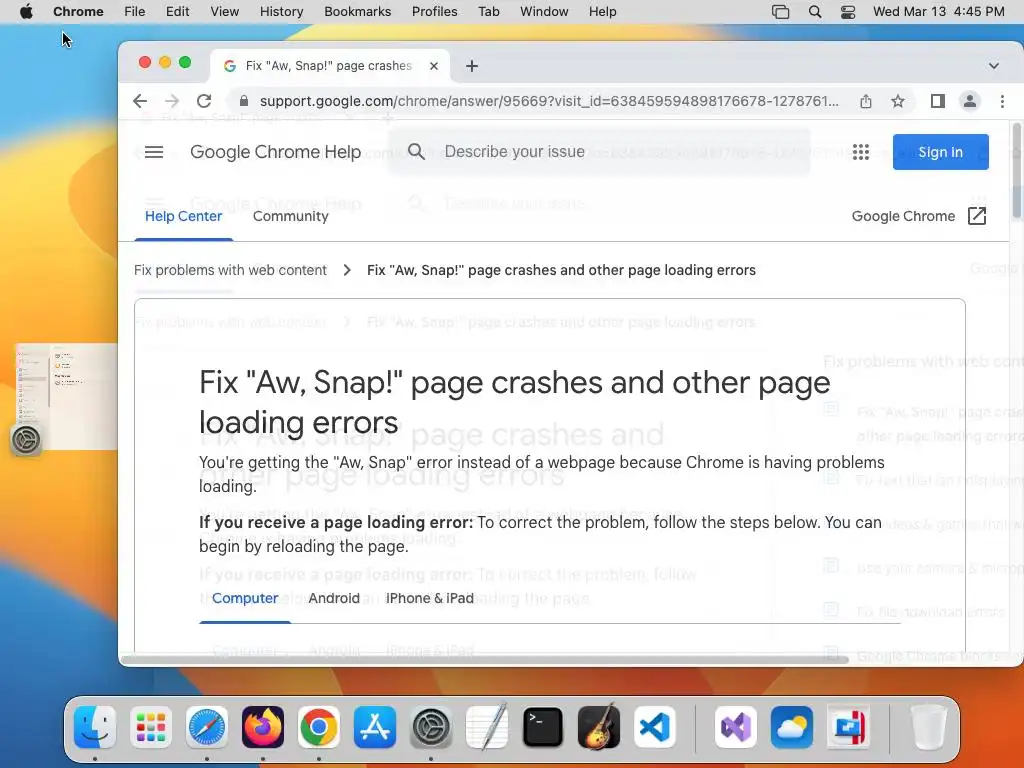Open Control Center in the menu bar
Screen dimensions: 1024x768
[x=848, y=12]
